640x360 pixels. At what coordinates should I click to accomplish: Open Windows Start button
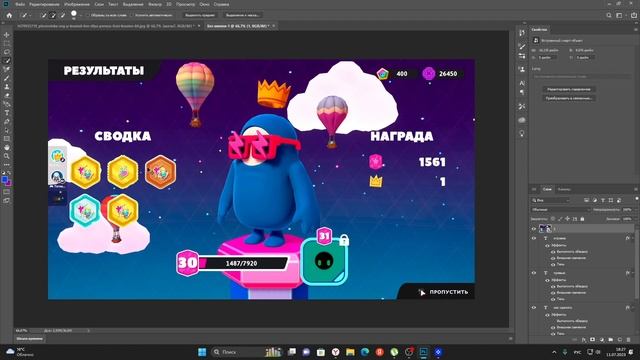(x=202, y=352)
